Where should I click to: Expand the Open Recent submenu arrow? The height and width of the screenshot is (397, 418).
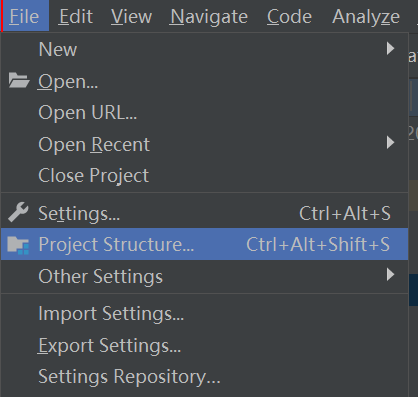pyautogui.click(x=390, y=143)
